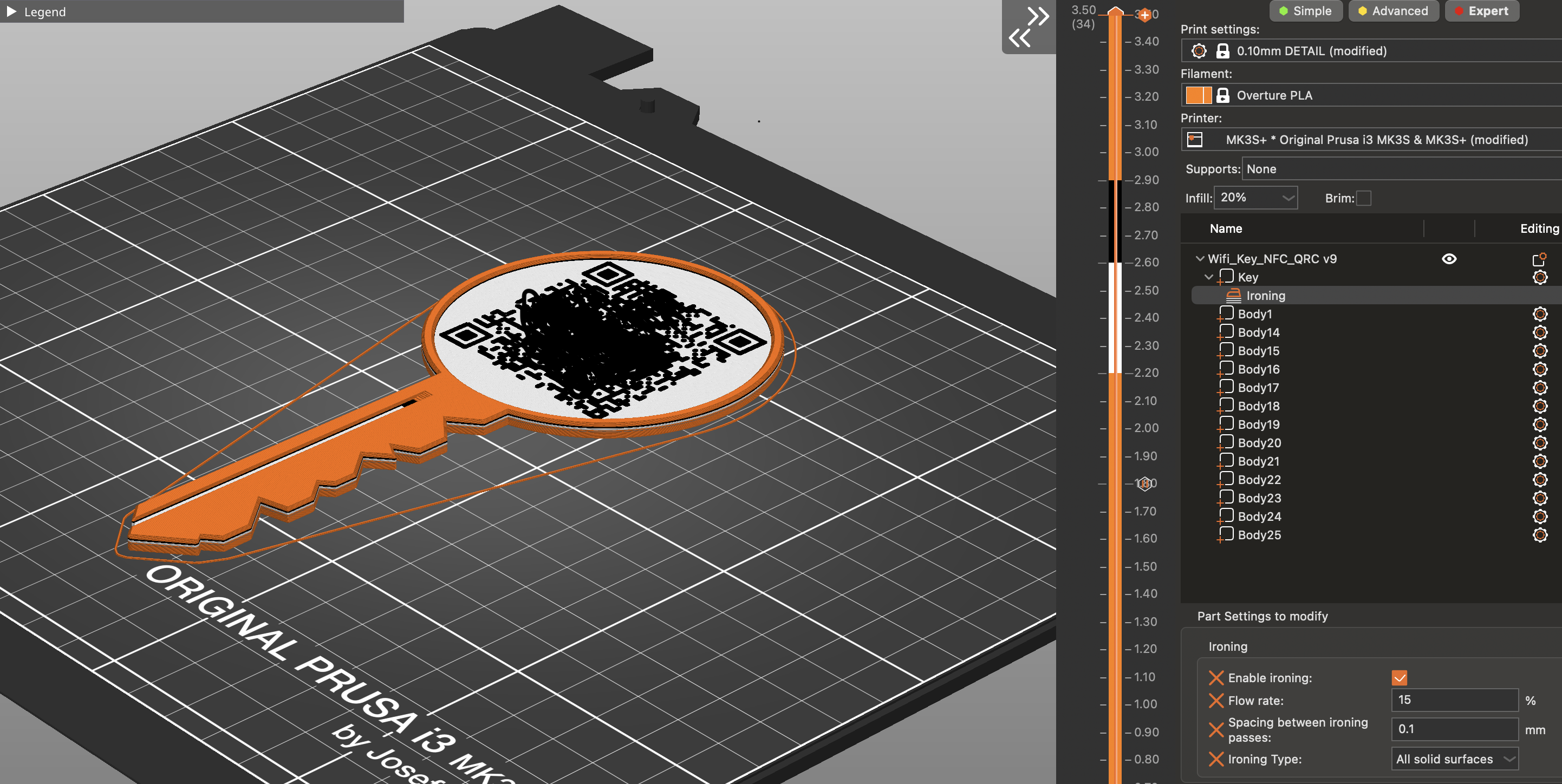Reset Flow rate with its X icon
1562x784 pixels.
click(1216, 700)
